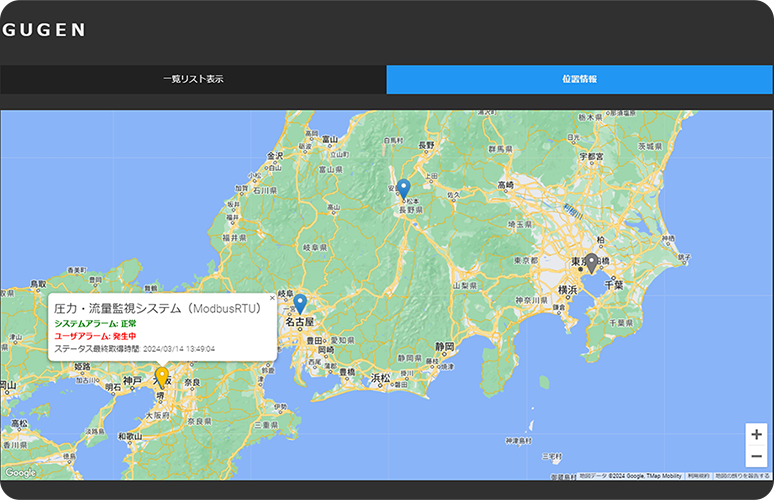This screenshot has height=500, width=774.
Task: Click the orange alarm pin at Osaka
Action: [x=162, y=376]
